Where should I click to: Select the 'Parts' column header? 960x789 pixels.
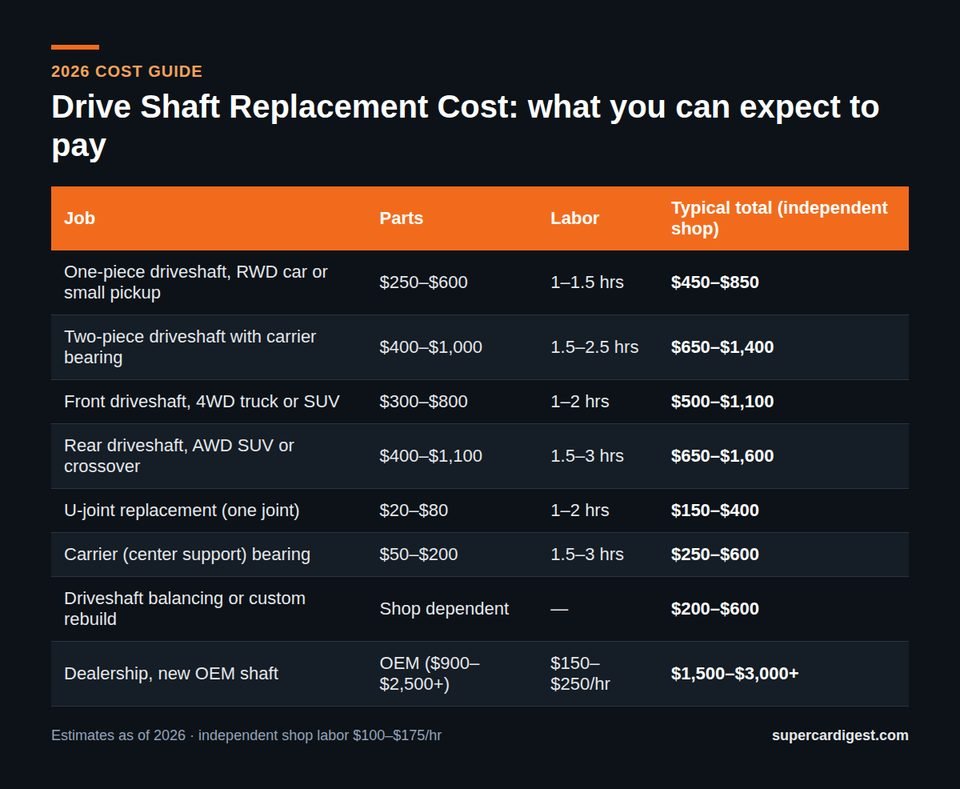click(401, 218)
